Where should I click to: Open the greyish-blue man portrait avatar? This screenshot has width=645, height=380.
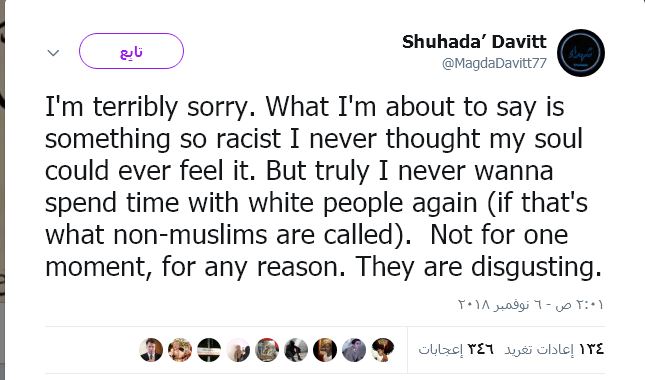click(354, 350)
